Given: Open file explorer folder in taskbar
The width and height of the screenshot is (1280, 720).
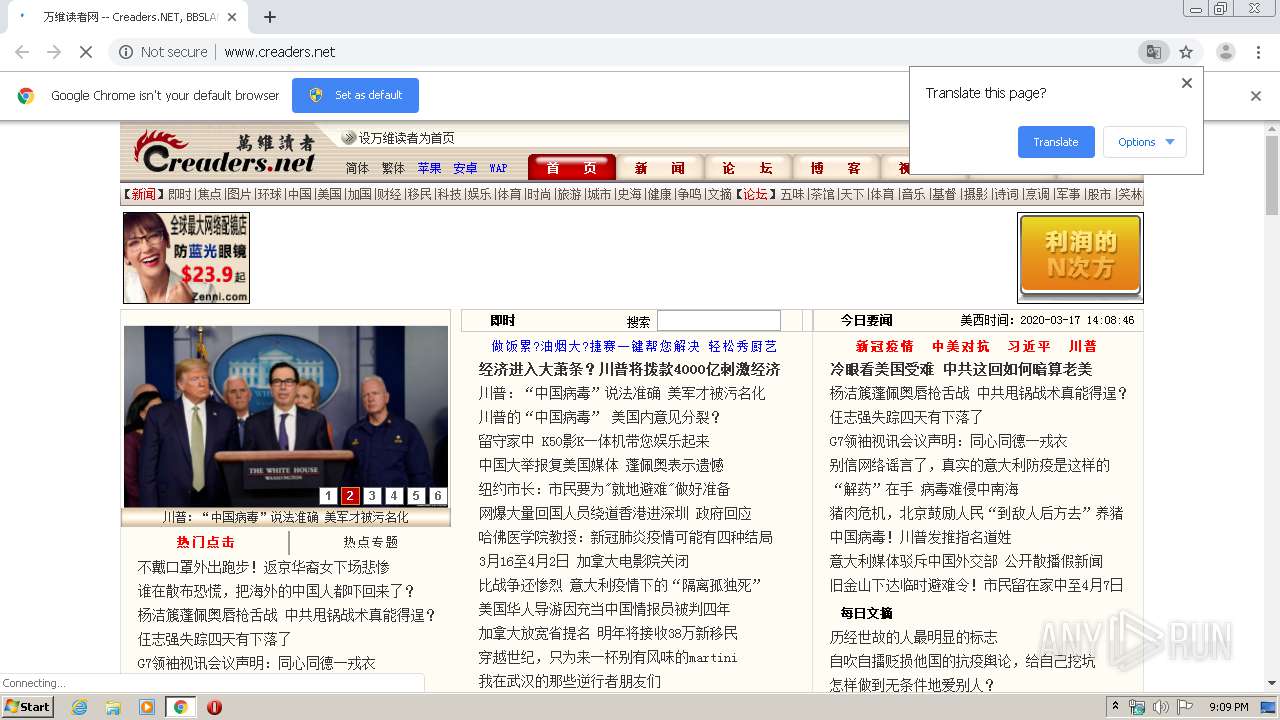Looking at the screenshot, I should point(113,707).
